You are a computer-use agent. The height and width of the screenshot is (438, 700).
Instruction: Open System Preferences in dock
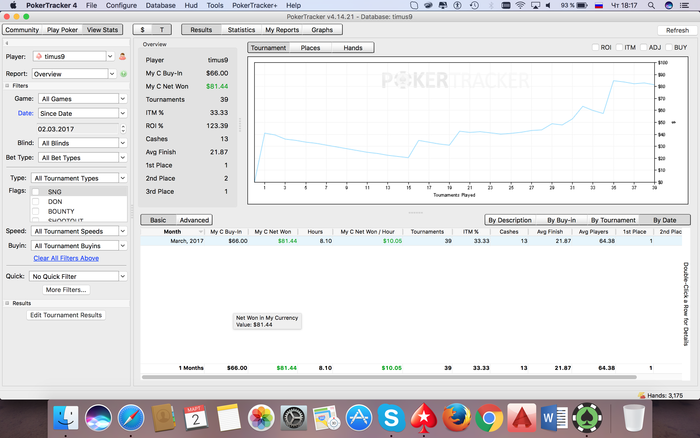pyautogui.click(x=293, y=418)
